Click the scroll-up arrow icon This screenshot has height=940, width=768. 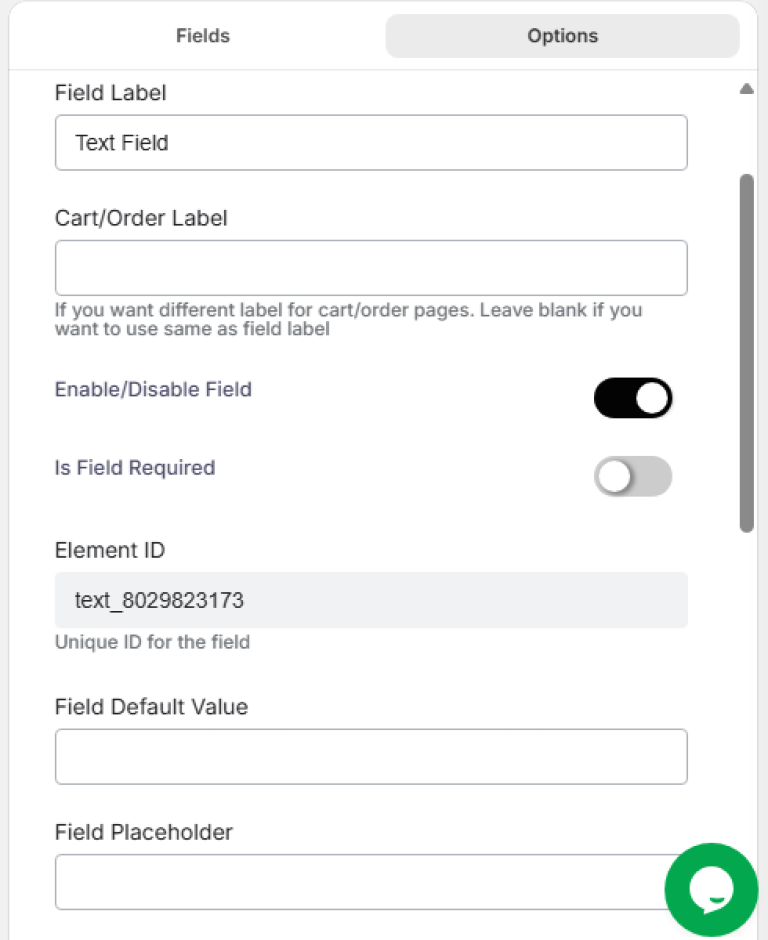click(747, 88)
